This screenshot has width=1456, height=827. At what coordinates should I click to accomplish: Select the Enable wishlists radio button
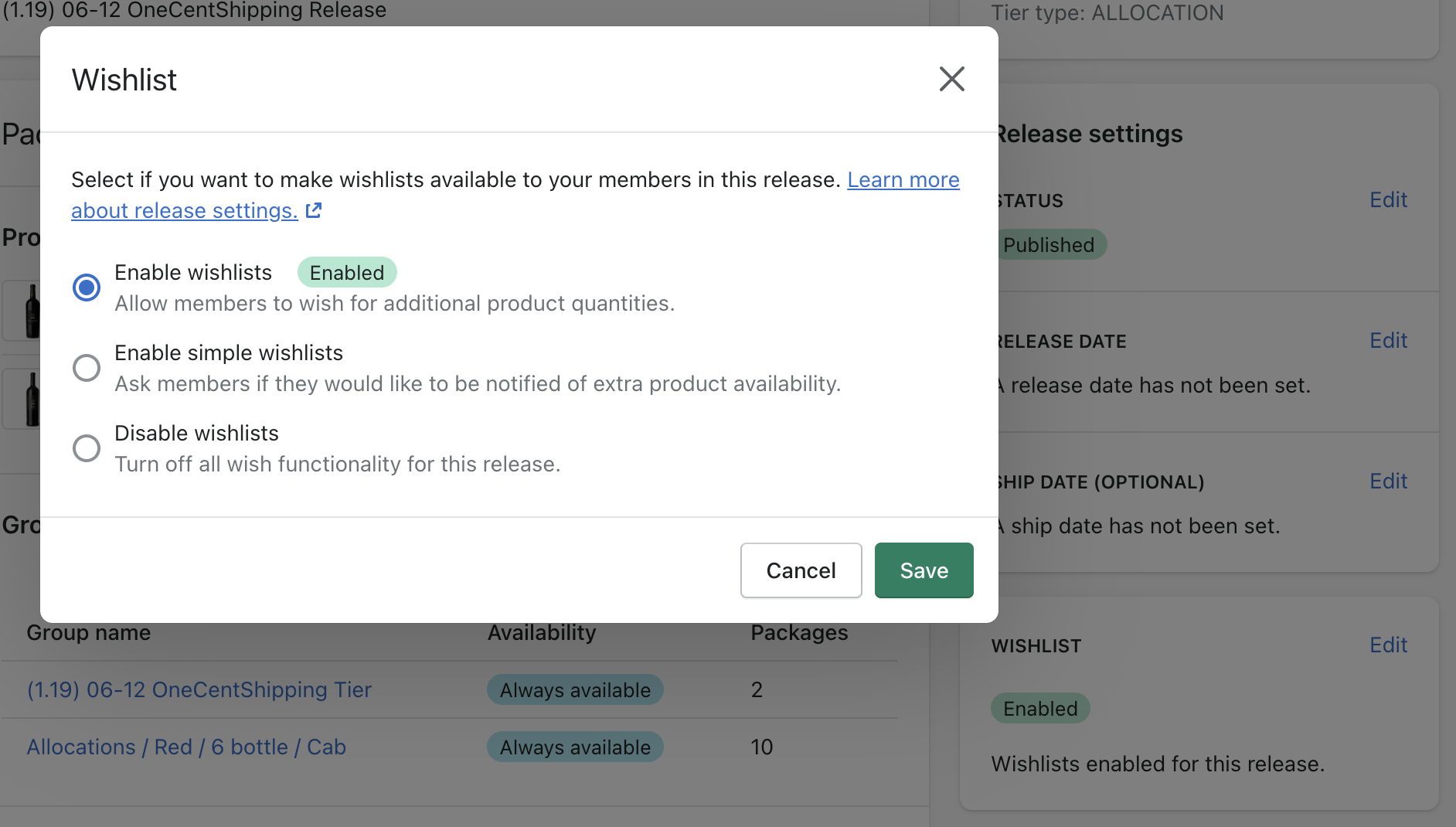pos(87,288)
